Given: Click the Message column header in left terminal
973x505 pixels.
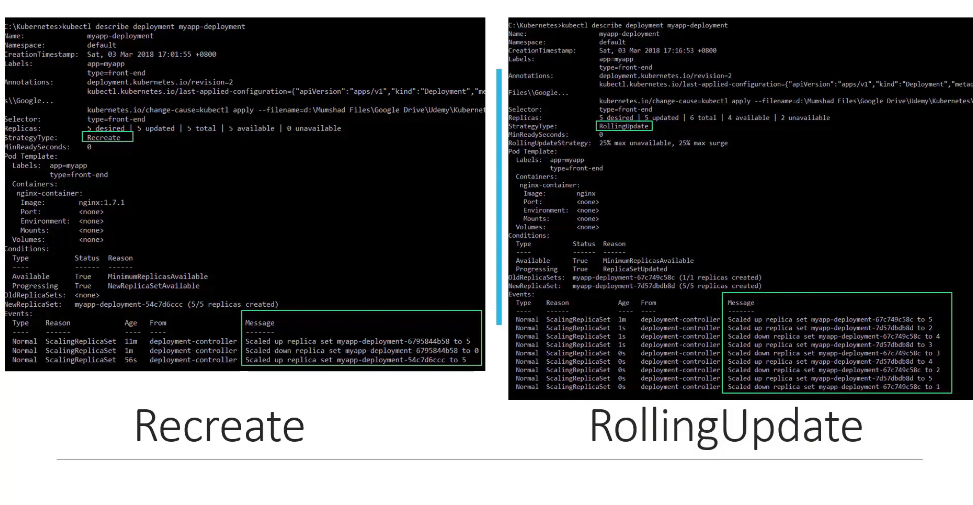Looking at the screenshot, I should [259, 323].
